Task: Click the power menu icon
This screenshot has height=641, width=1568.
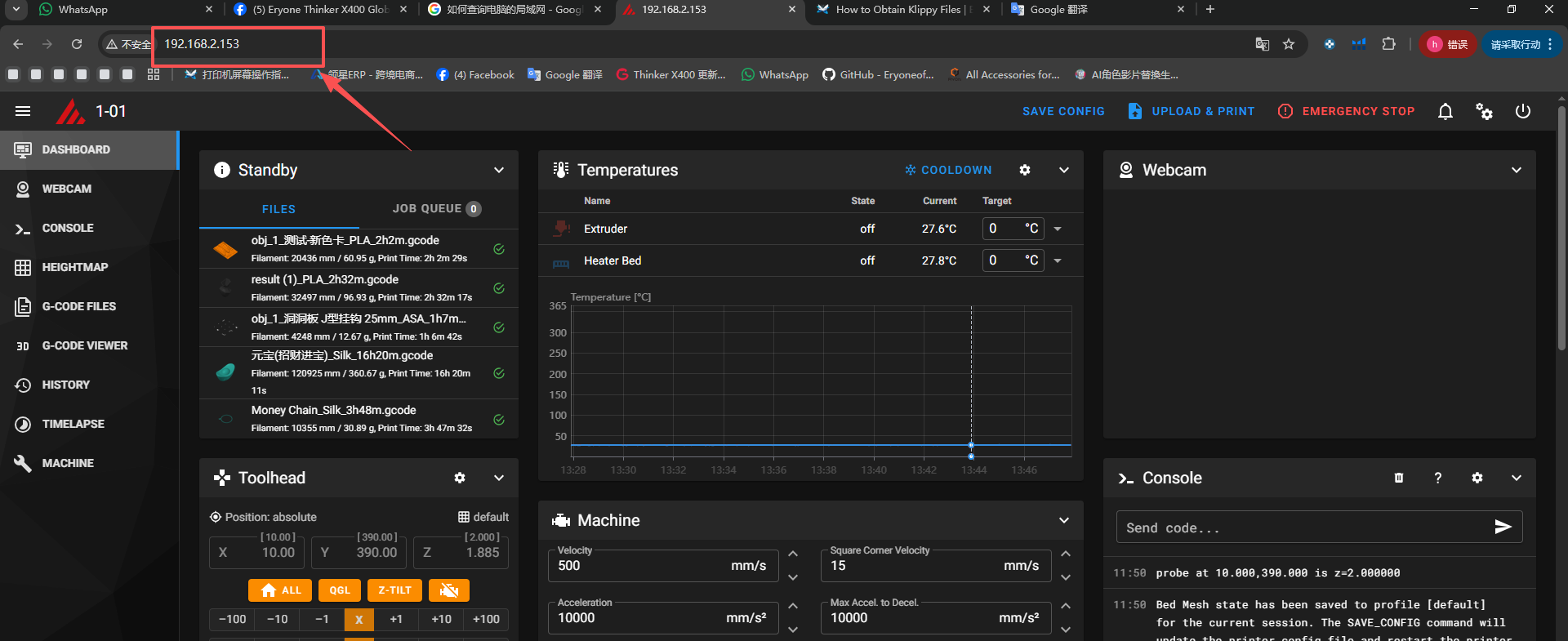Action: pos(1522,112)
